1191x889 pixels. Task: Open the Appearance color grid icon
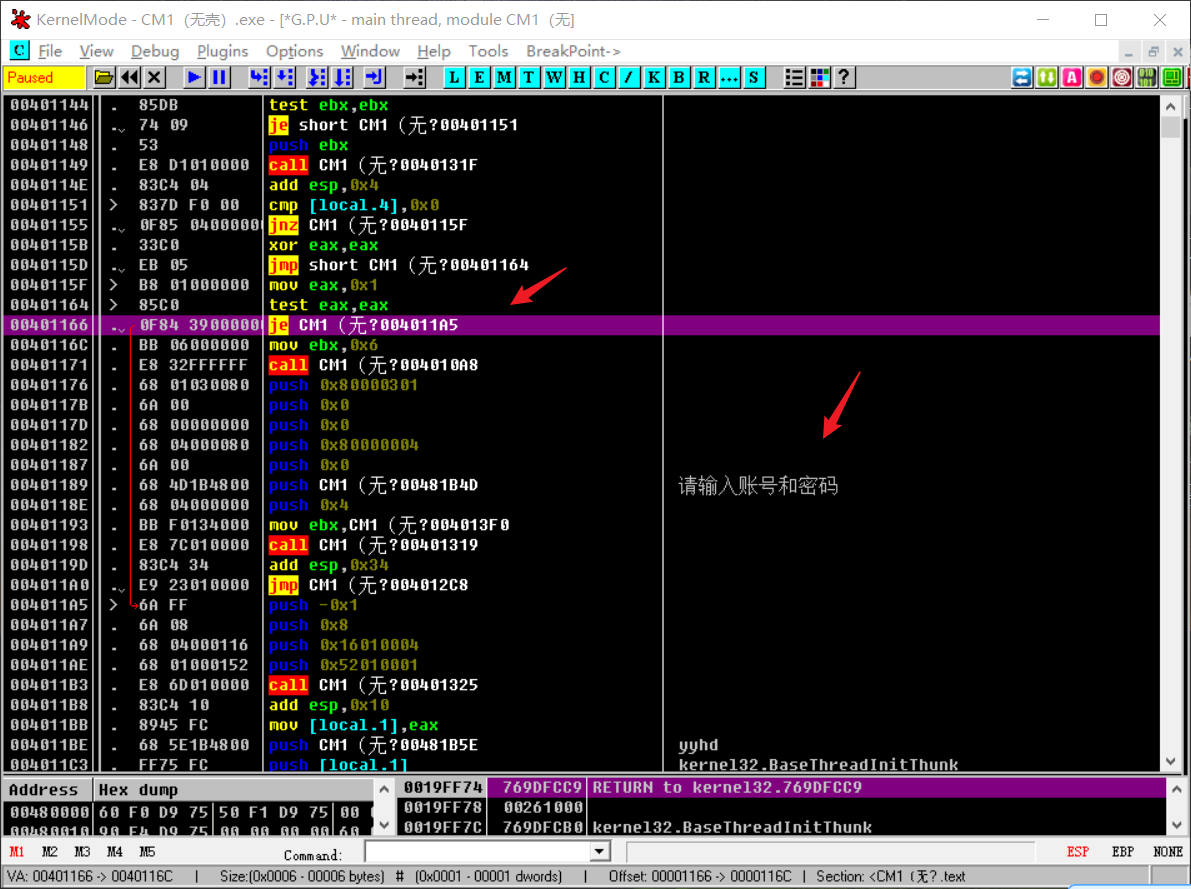point(819,77)
